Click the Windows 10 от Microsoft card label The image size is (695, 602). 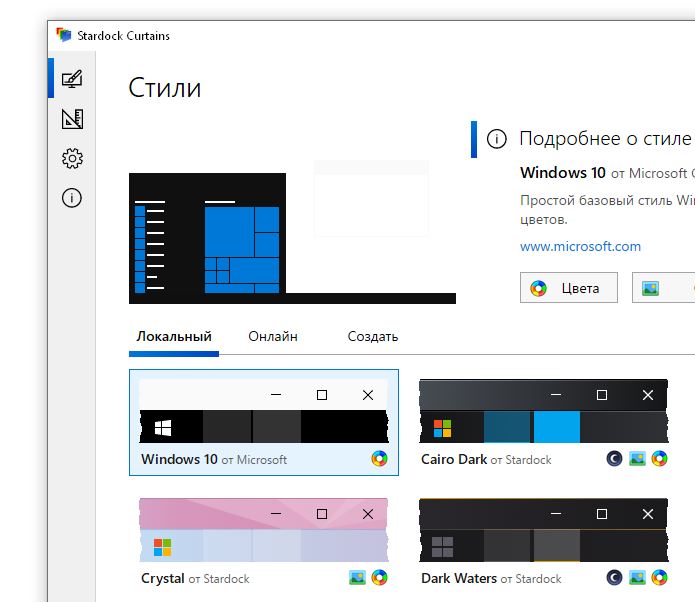pos(214,459)
